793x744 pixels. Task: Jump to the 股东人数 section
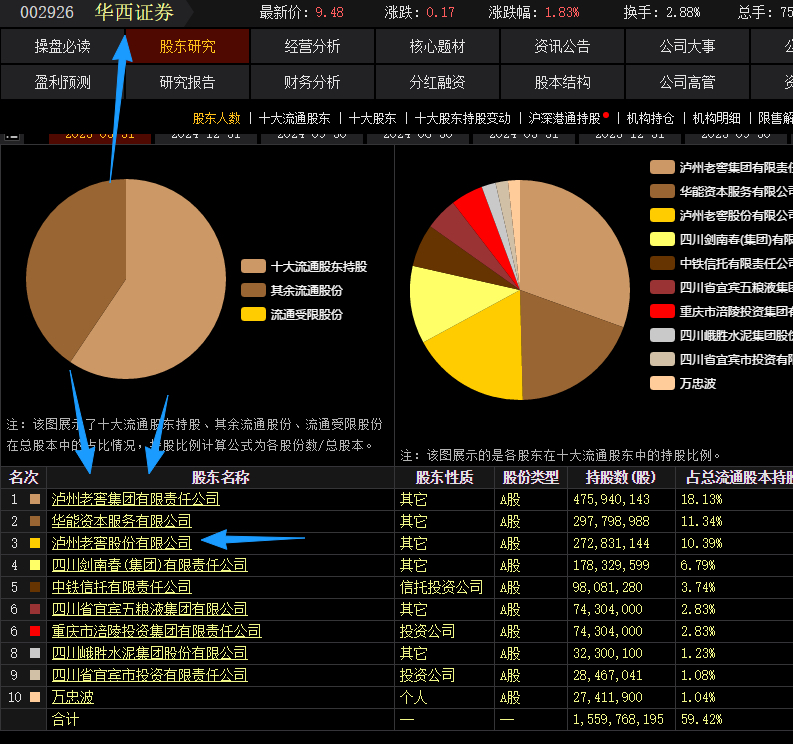tap(216, 118)
